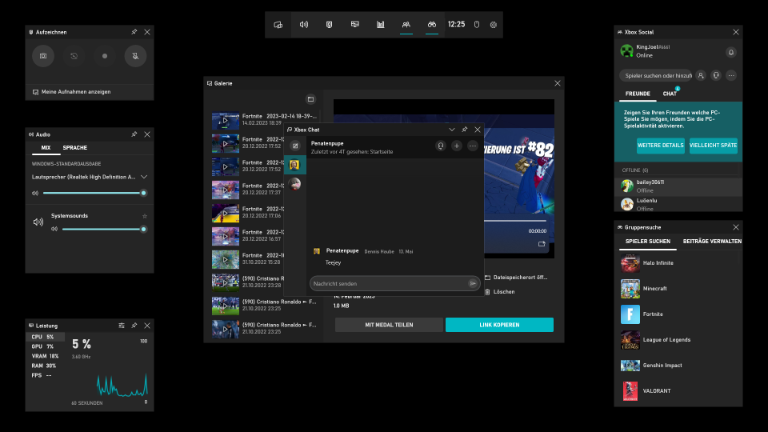Open the gallery folder icon

click(x=311, y=99)
